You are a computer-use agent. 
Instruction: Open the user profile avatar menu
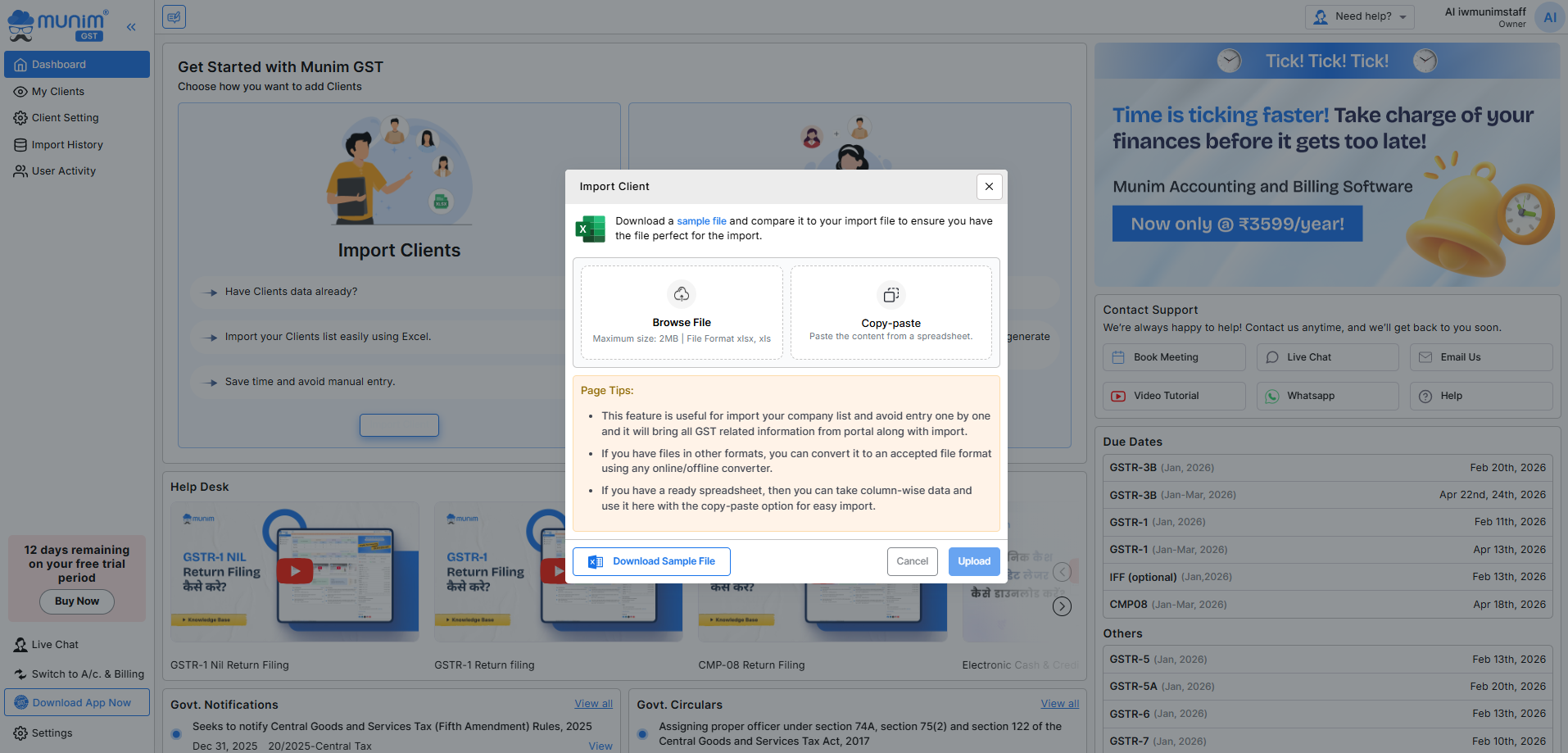(1549, 17)
